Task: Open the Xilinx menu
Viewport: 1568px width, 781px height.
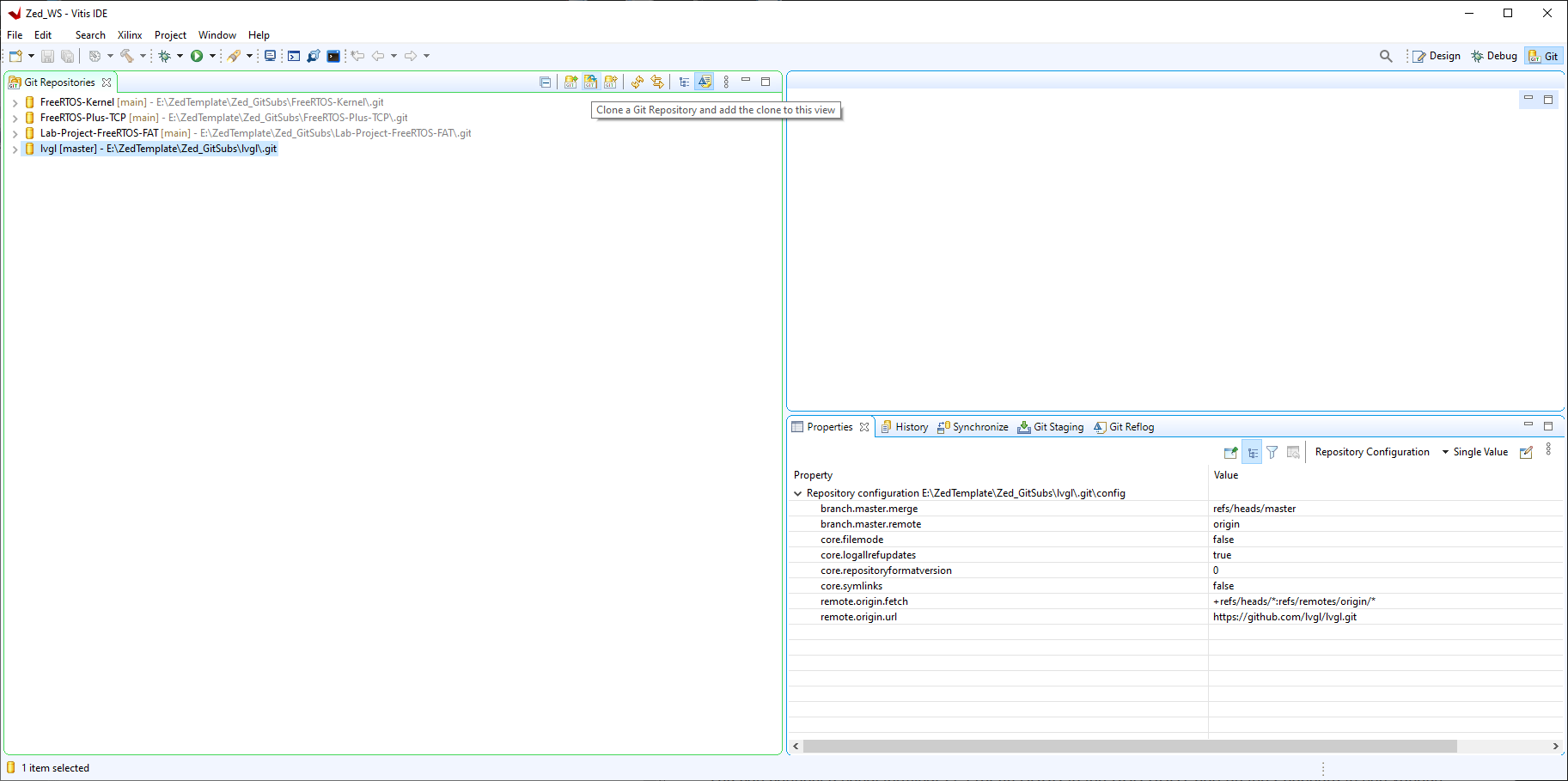Action: click(130, 35)
